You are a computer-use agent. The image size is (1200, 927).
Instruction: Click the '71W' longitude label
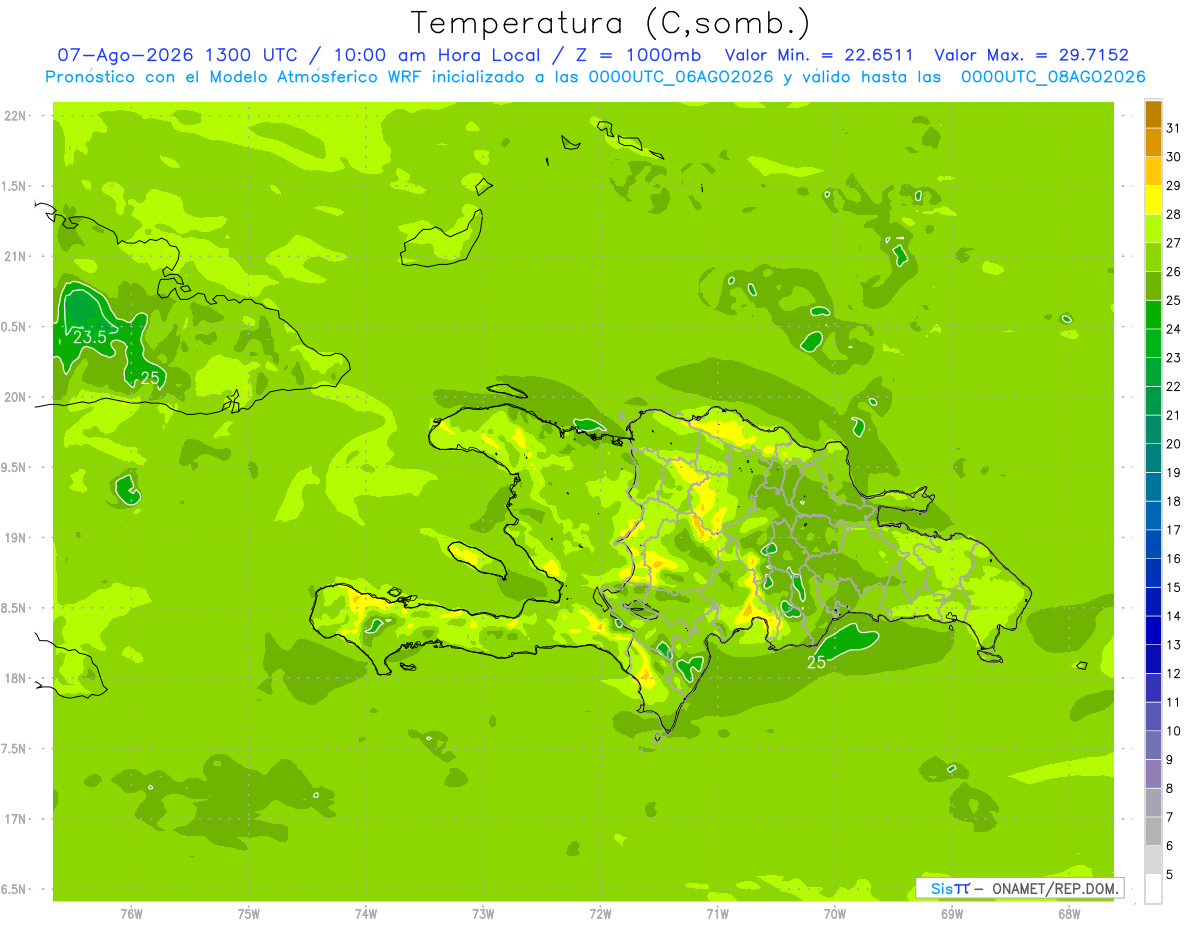pos(718,914)
